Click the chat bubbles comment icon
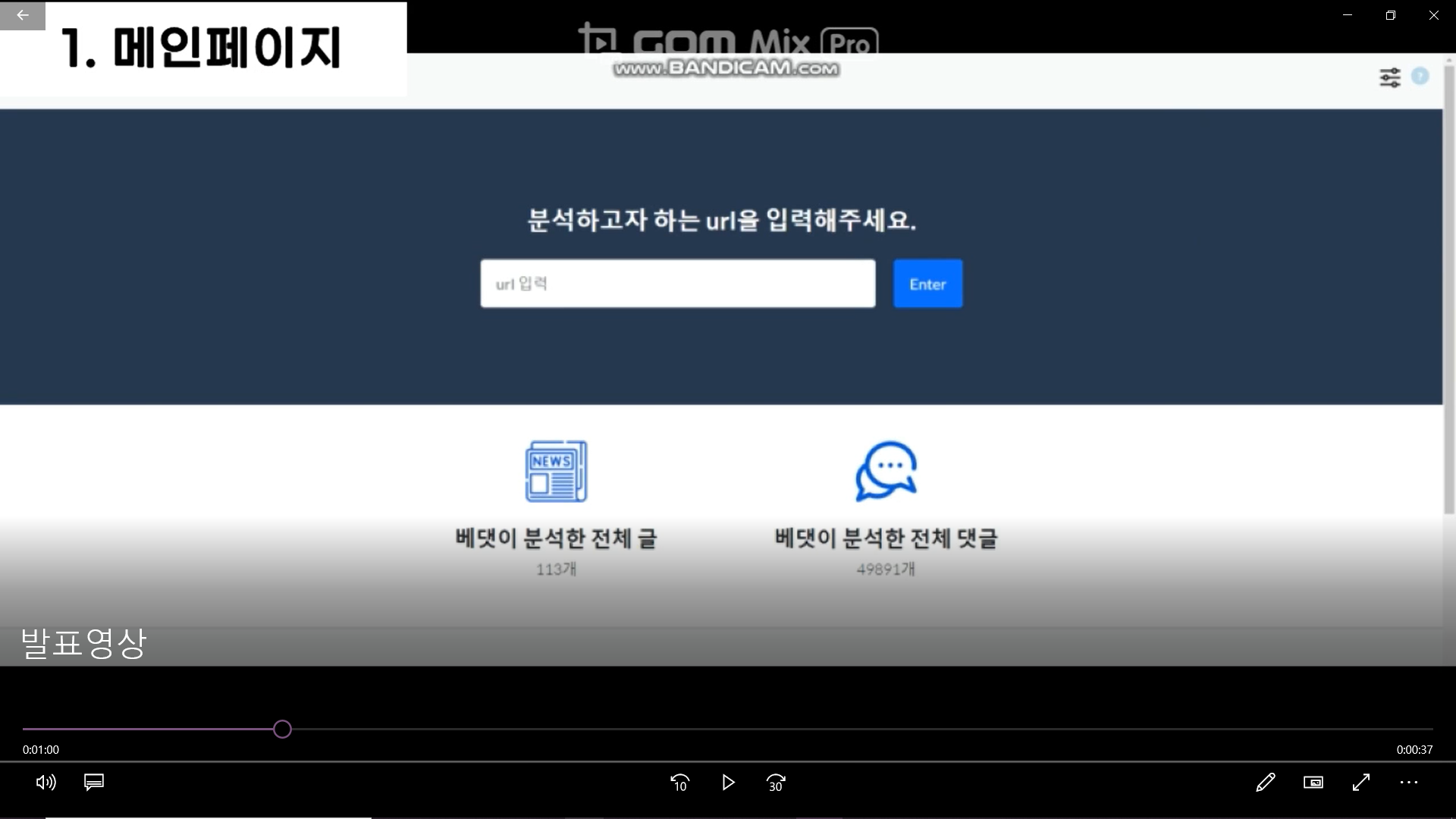The width and height of the screenshot is (1456, 819). point(886,471)
